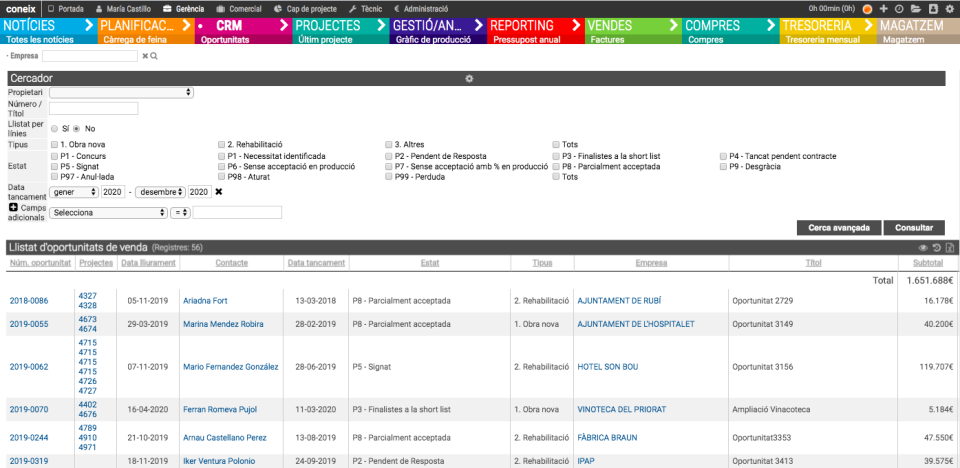This screenshot has width=960, height=468.
Task: Click the Empresa search magnifier icon
Action: 154,56
